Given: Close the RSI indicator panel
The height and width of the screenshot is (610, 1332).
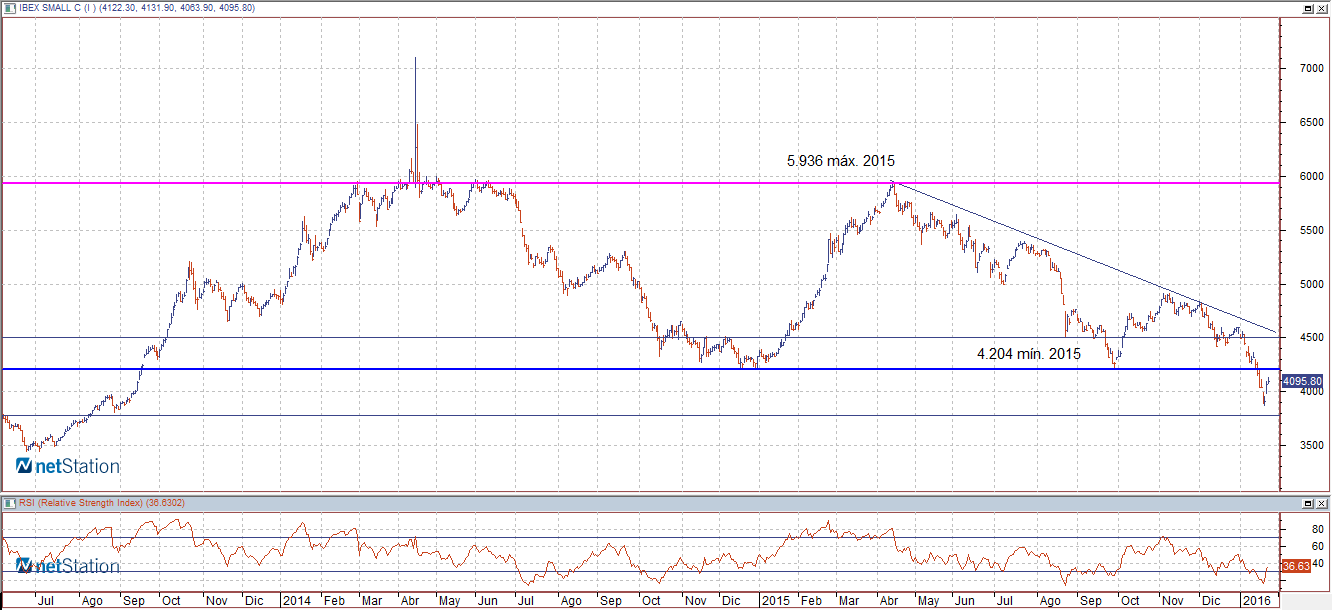Looking at the screenshot, I should 1321,502.
